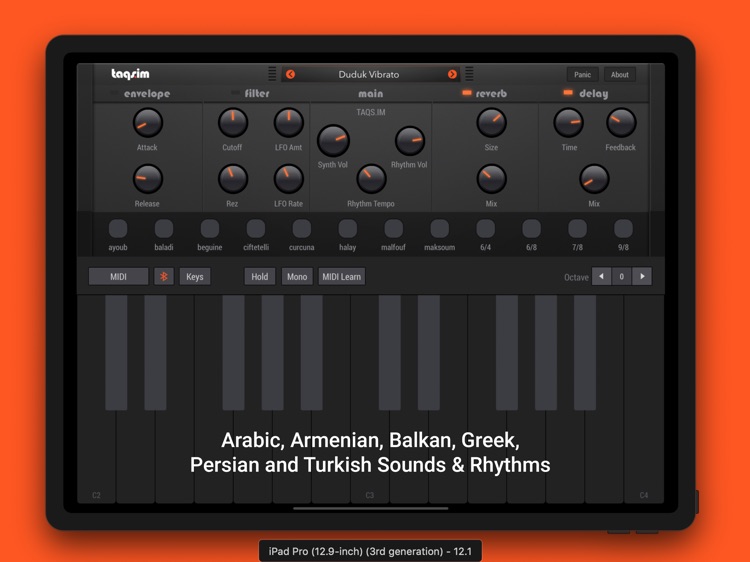Click the delay Mix knob
750x562 pixels.
[594, 179]
